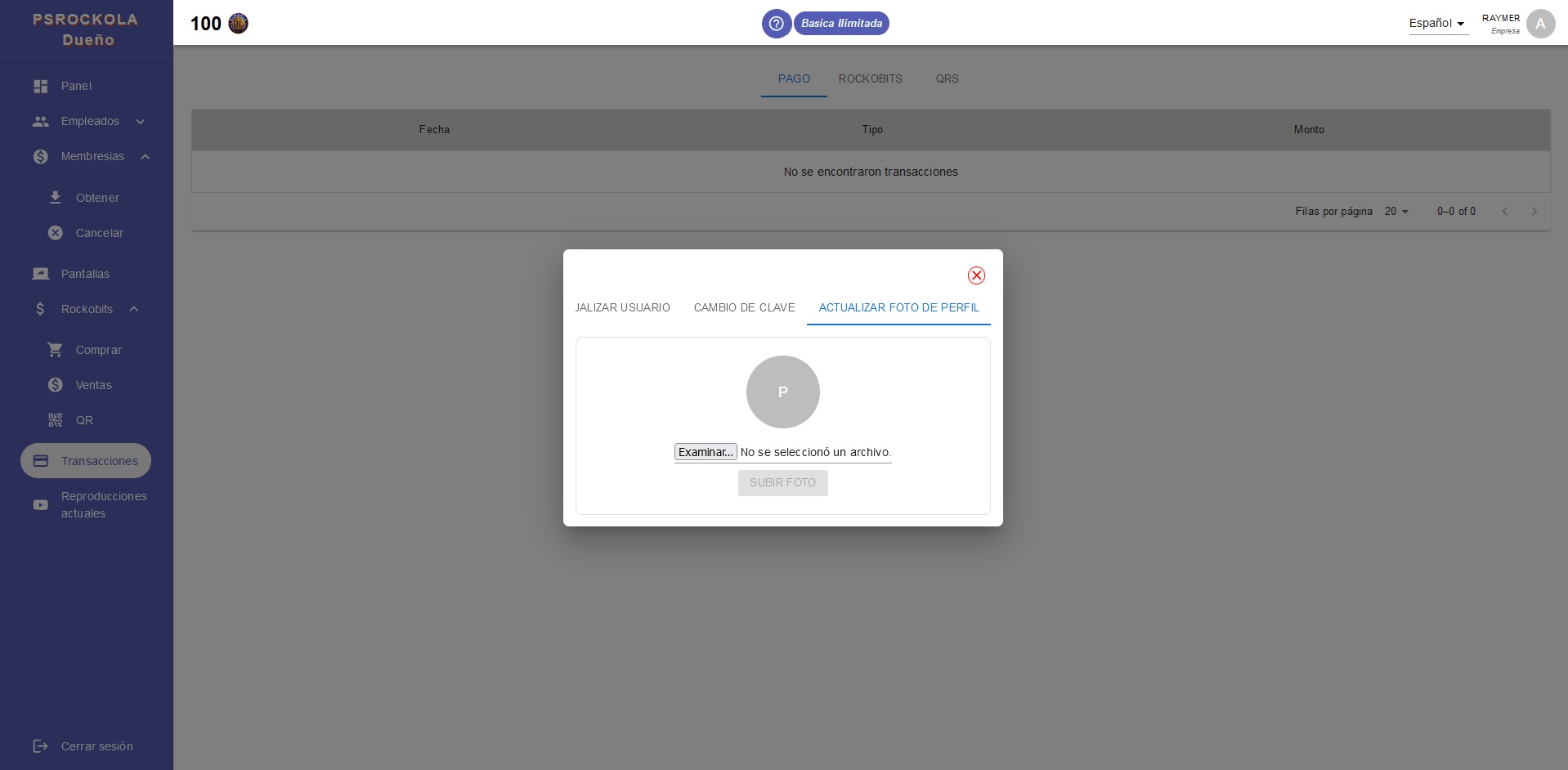Collapse the Membresias submenu
The width and height of the screenshot is (1568, 770).
tap(145, 157)
